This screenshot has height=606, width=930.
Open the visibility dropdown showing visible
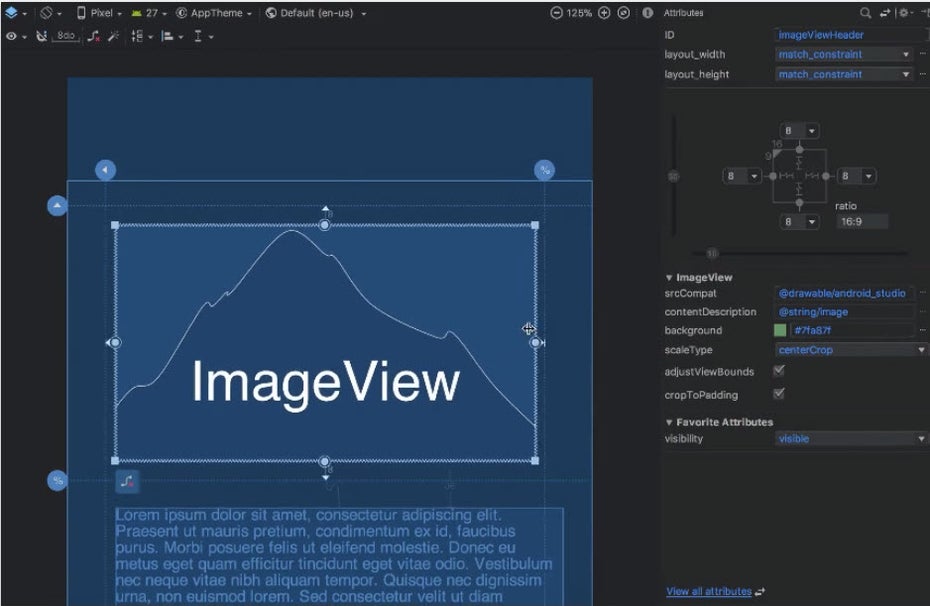851,439
